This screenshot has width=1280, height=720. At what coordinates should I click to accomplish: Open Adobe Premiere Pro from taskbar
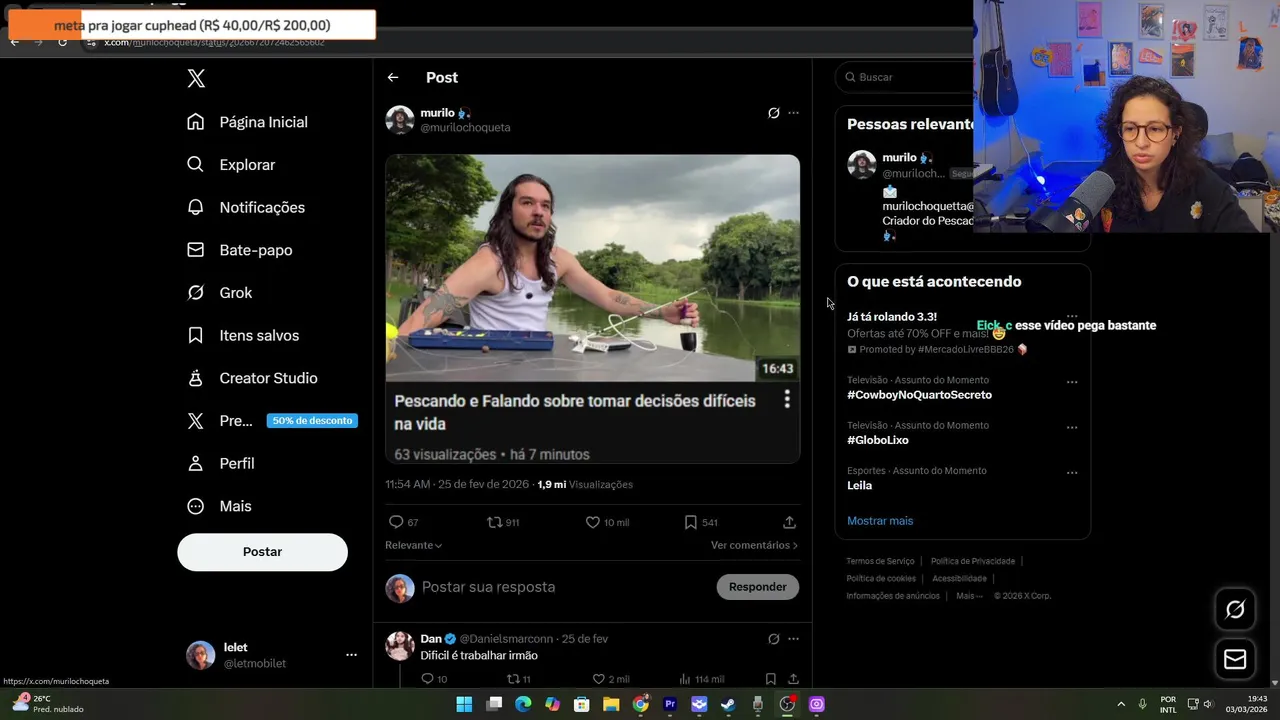click(x=670, y=704)
